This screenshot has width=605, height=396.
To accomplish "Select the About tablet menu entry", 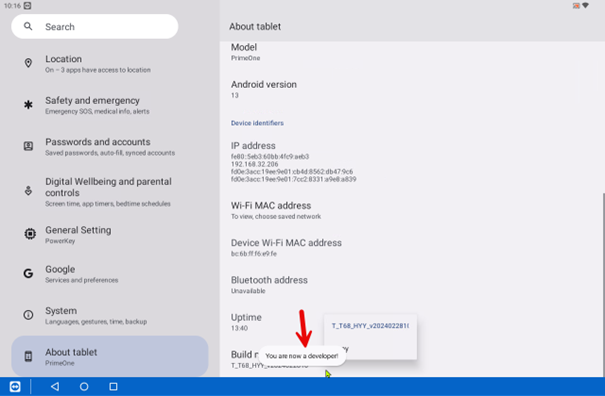I will (x=110, y=356).
